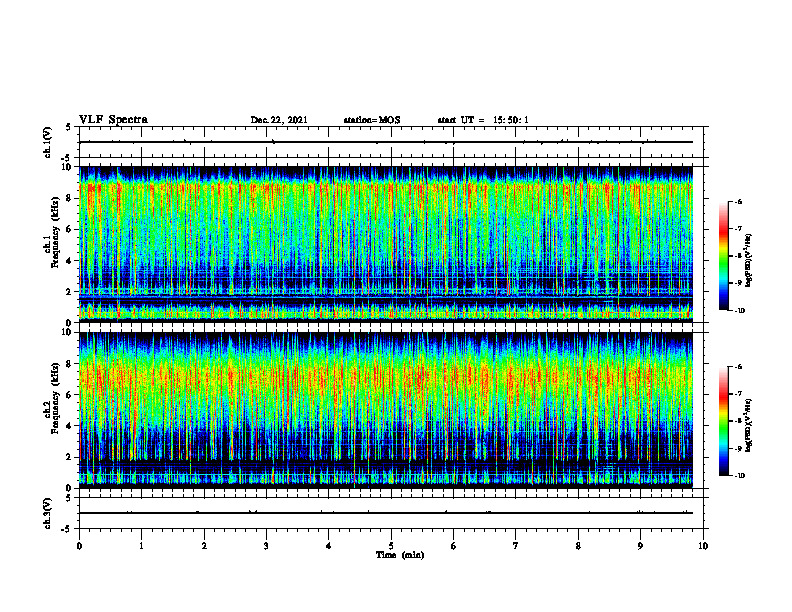Click the ch.2 spectrogram panel

pyautogui.click(x=386, y=410)
